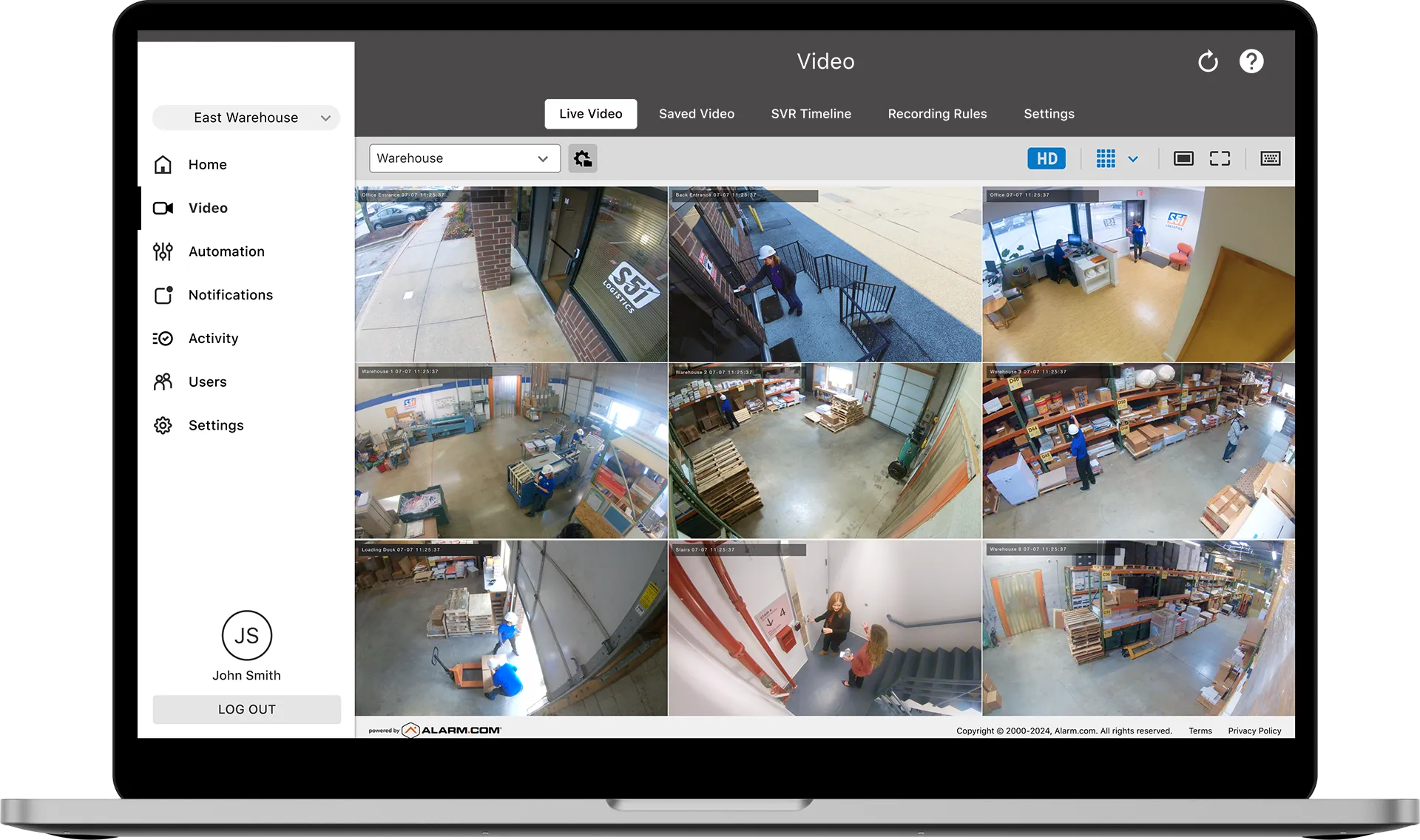1420x840 pixels.
Task: Click the keyboard icon in toolbar
Action: click(x=1271, y=158)
